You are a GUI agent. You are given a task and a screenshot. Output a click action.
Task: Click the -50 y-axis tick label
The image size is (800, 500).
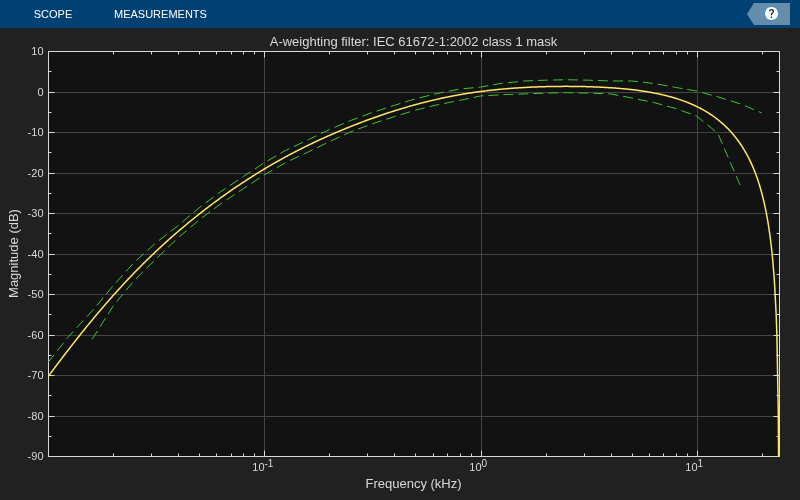pos(35,295)
